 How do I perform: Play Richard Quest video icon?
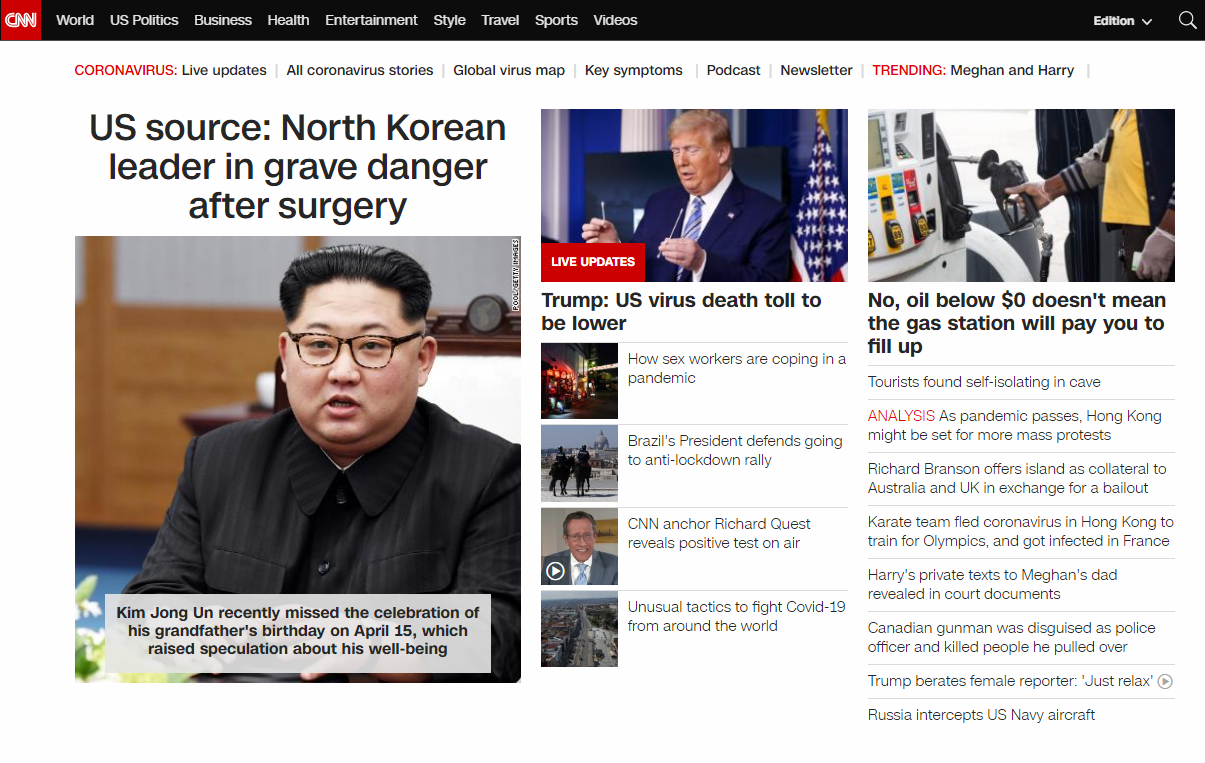[556, 571]
